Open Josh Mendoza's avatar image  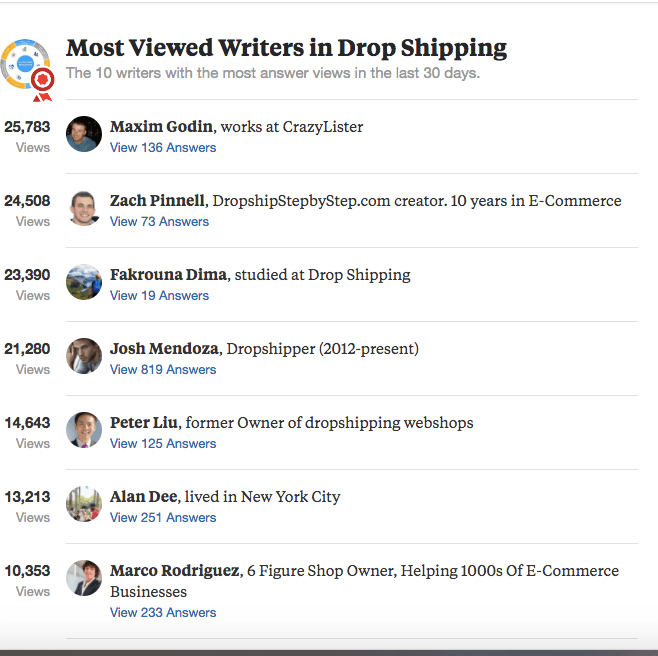(x=84, y=356)
